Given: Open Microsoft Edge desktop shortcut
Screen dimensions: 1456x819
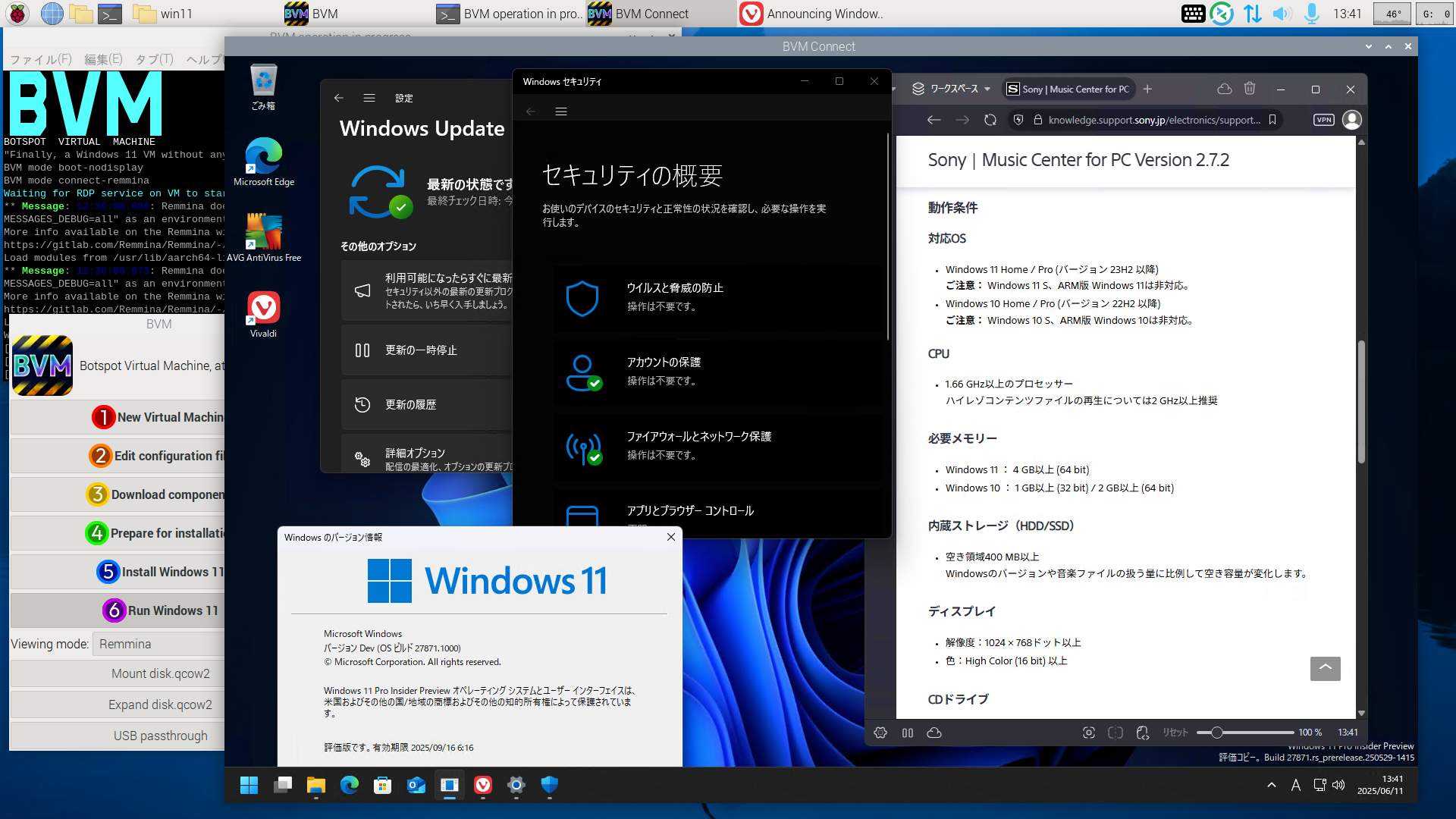Looking at the screenshot, I should 263,162.
